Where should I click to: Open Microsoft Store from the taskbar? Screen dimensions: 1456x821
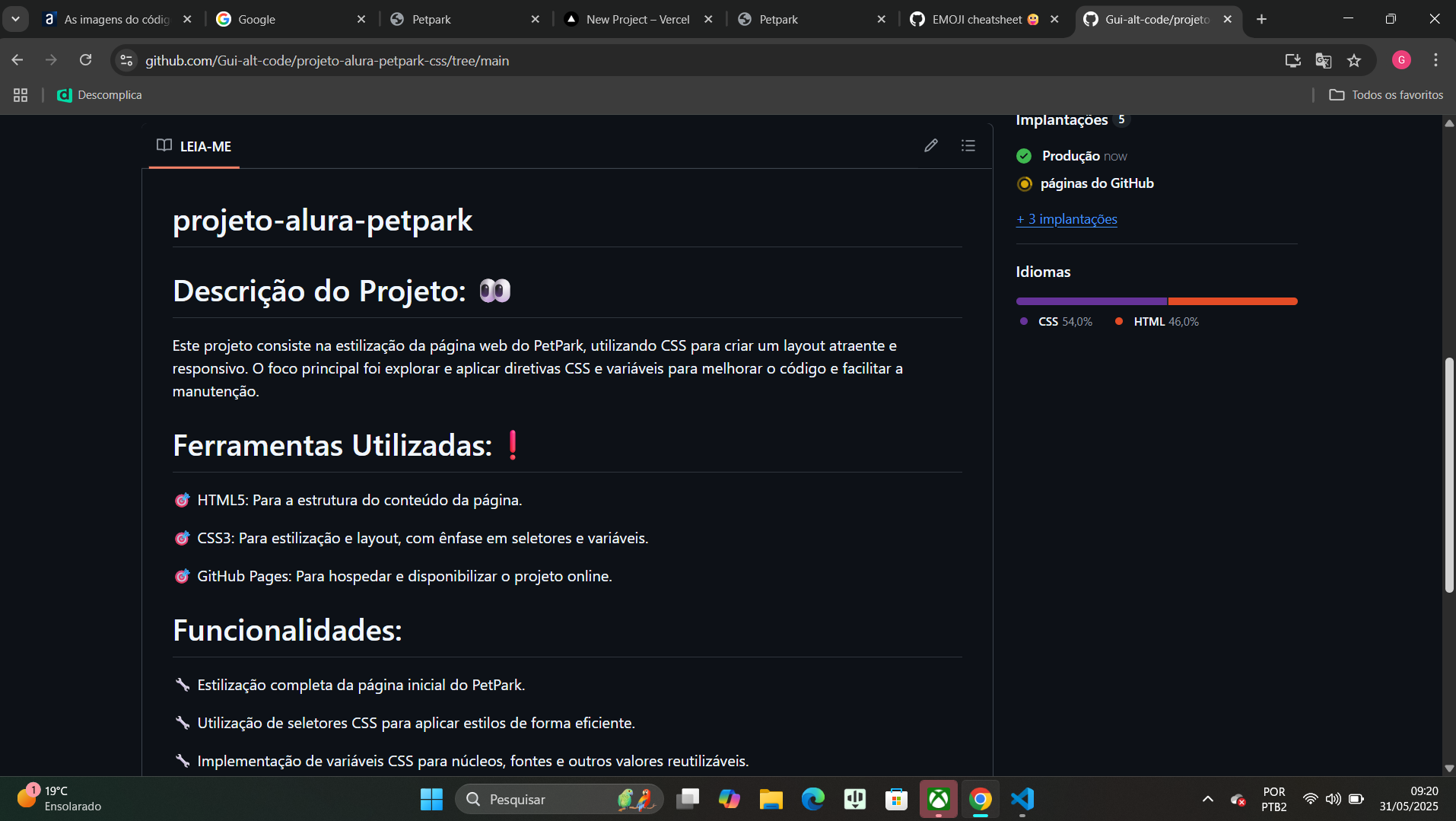pos(896,799)
